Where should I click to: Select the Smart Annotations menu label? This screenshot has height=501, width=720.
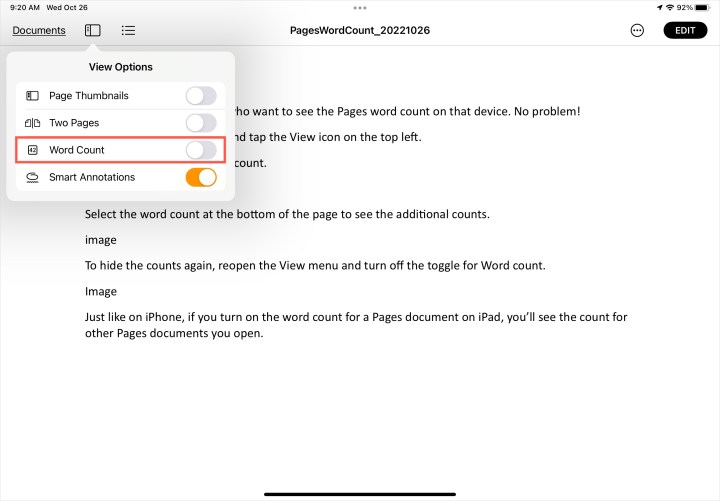point(92,177)
